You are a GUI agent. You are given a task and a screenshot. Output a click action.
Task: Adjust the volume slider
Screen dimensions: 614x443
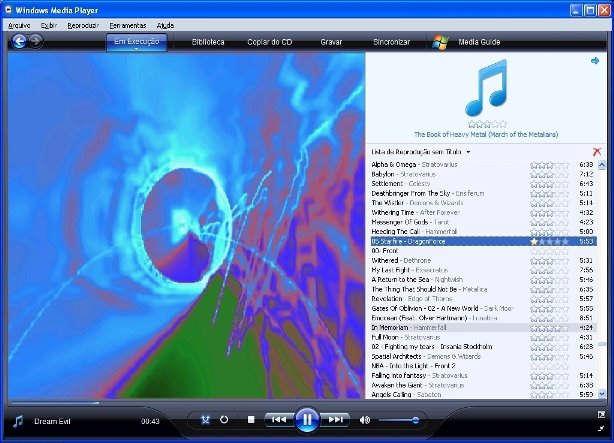click(399, 420)
